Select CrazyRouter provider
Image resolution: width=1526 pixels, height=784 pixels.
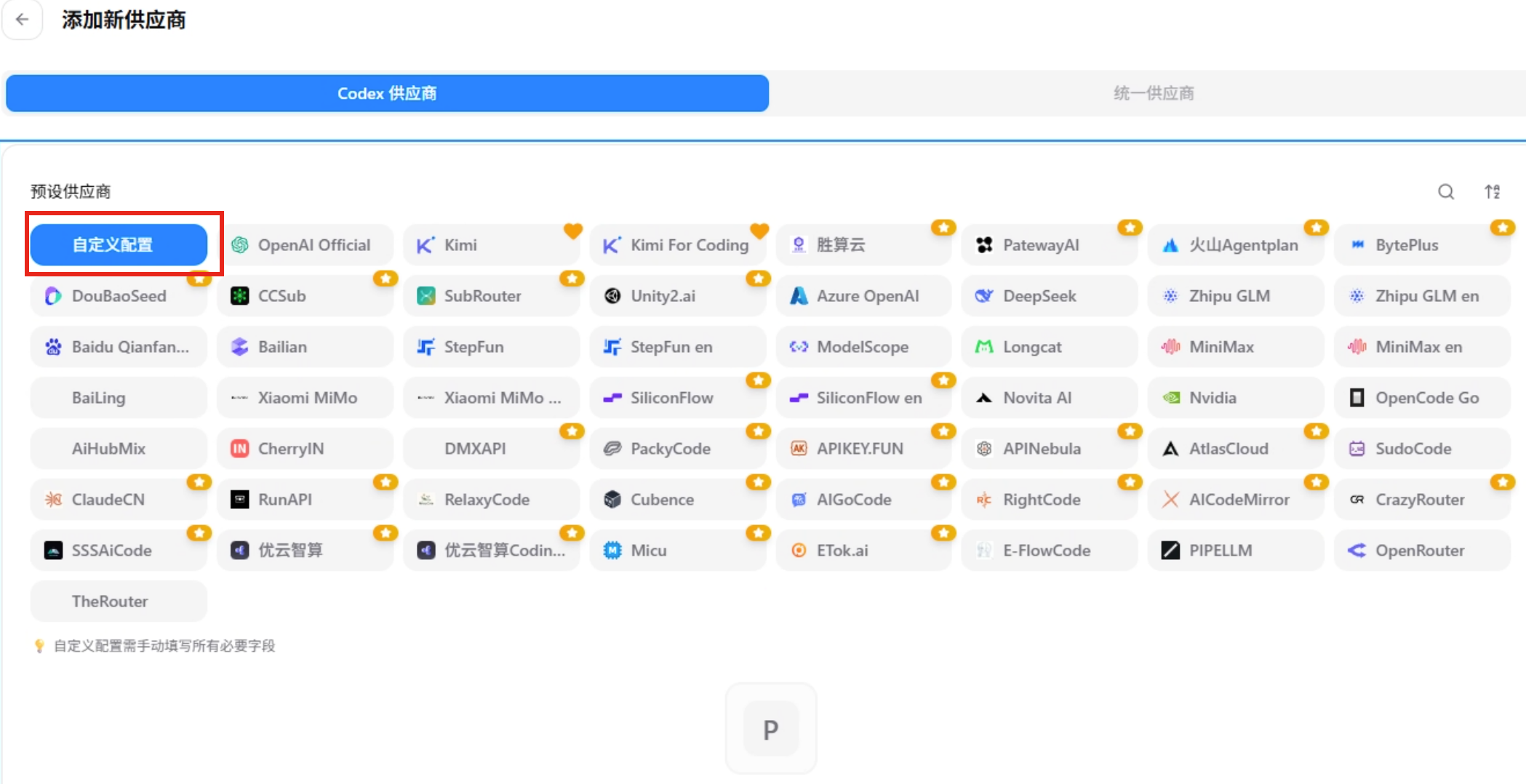[x=1422, y=500]
